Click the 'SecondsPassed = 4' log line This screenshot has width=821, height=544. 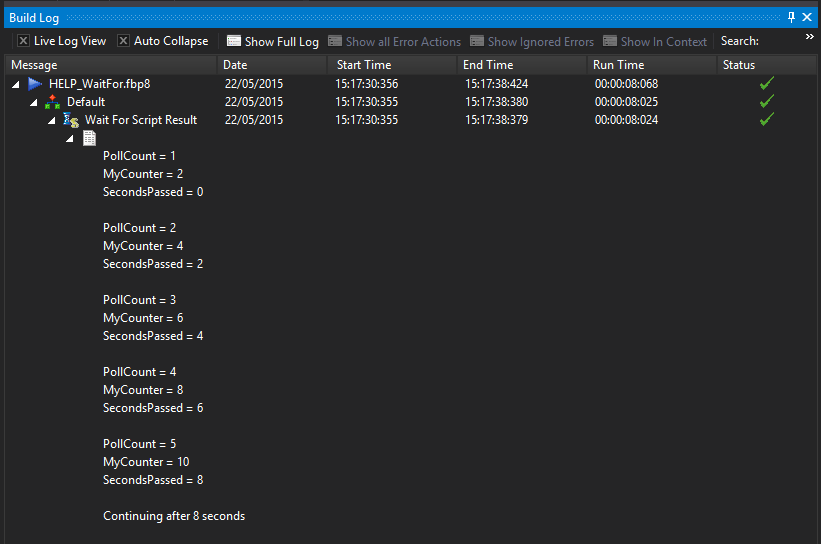pyautogui.click(x=153, y=336)
